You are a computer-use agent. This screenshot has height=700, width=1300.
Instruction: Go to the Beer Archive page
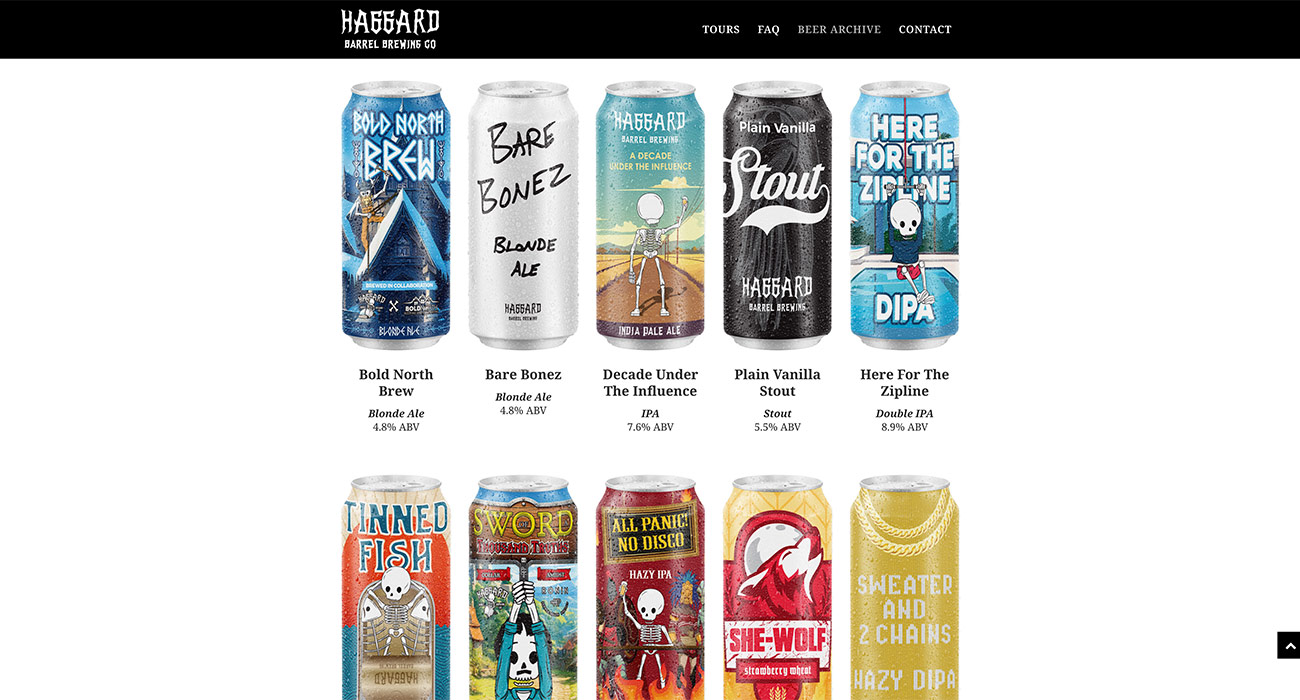(x=839, y=30)
